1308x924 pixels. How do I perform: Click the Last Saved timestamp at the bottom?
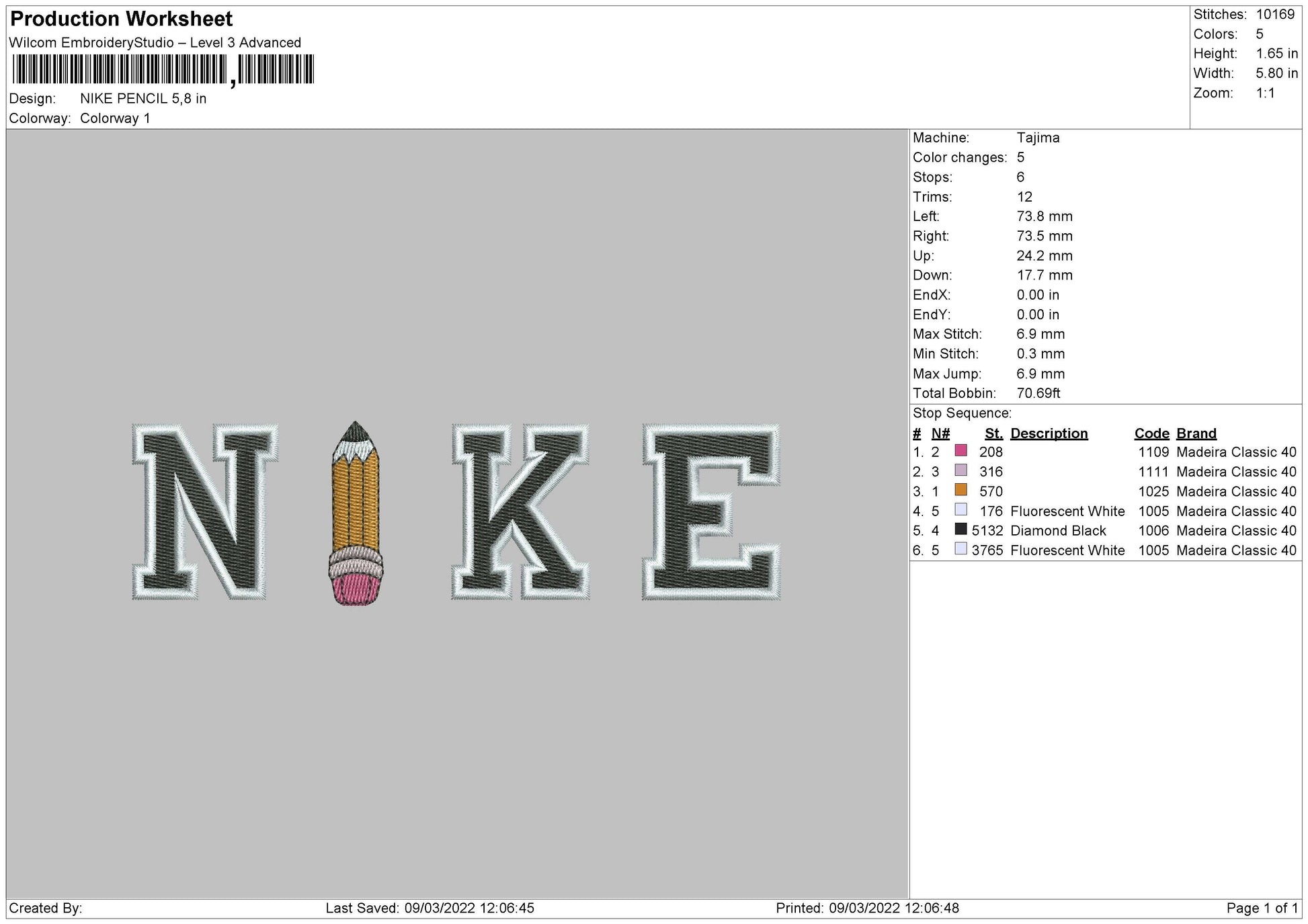[427, 909]
